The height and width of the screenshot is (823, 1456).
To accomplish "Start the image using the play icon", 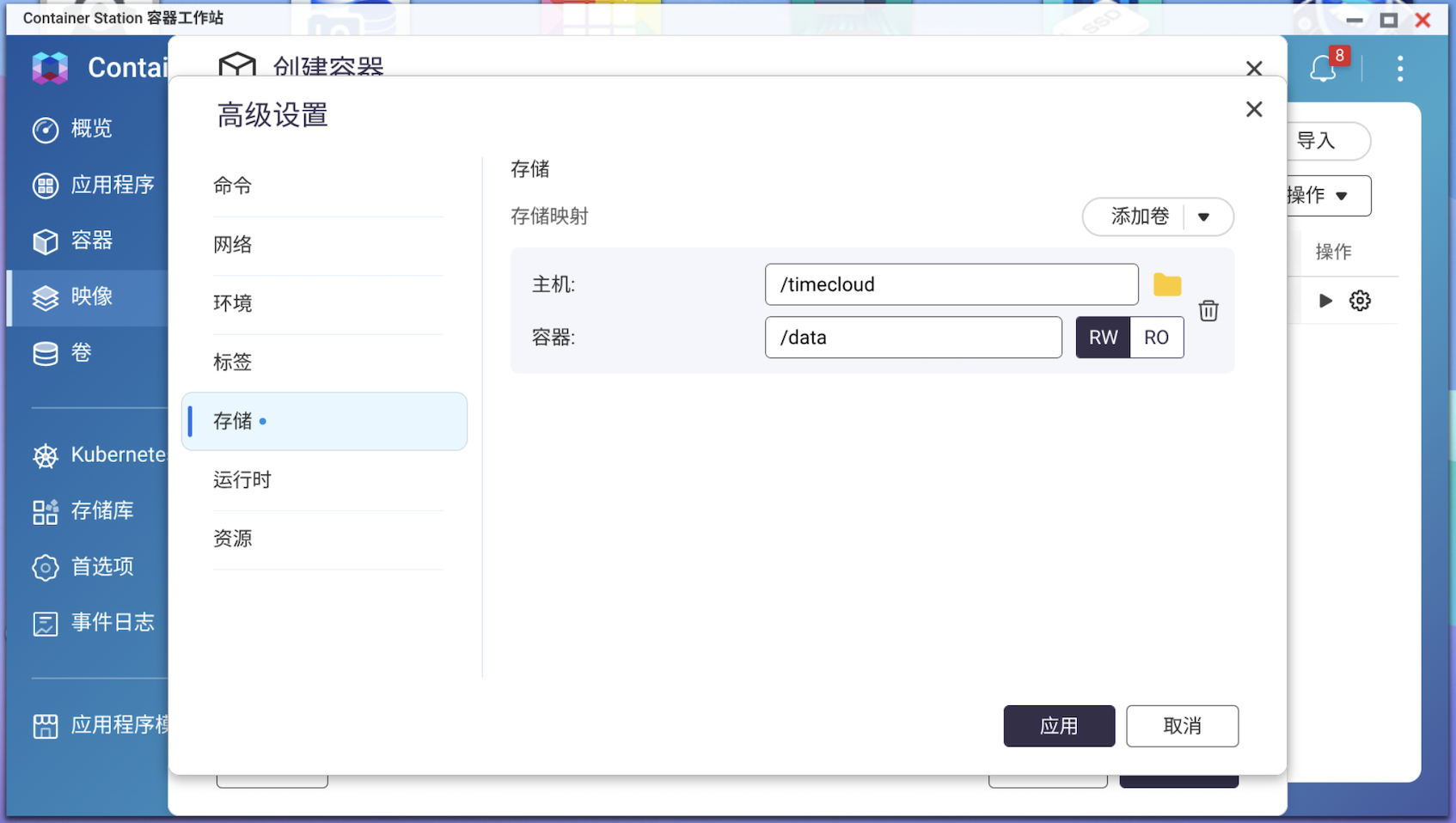I will coord(1325,300).
